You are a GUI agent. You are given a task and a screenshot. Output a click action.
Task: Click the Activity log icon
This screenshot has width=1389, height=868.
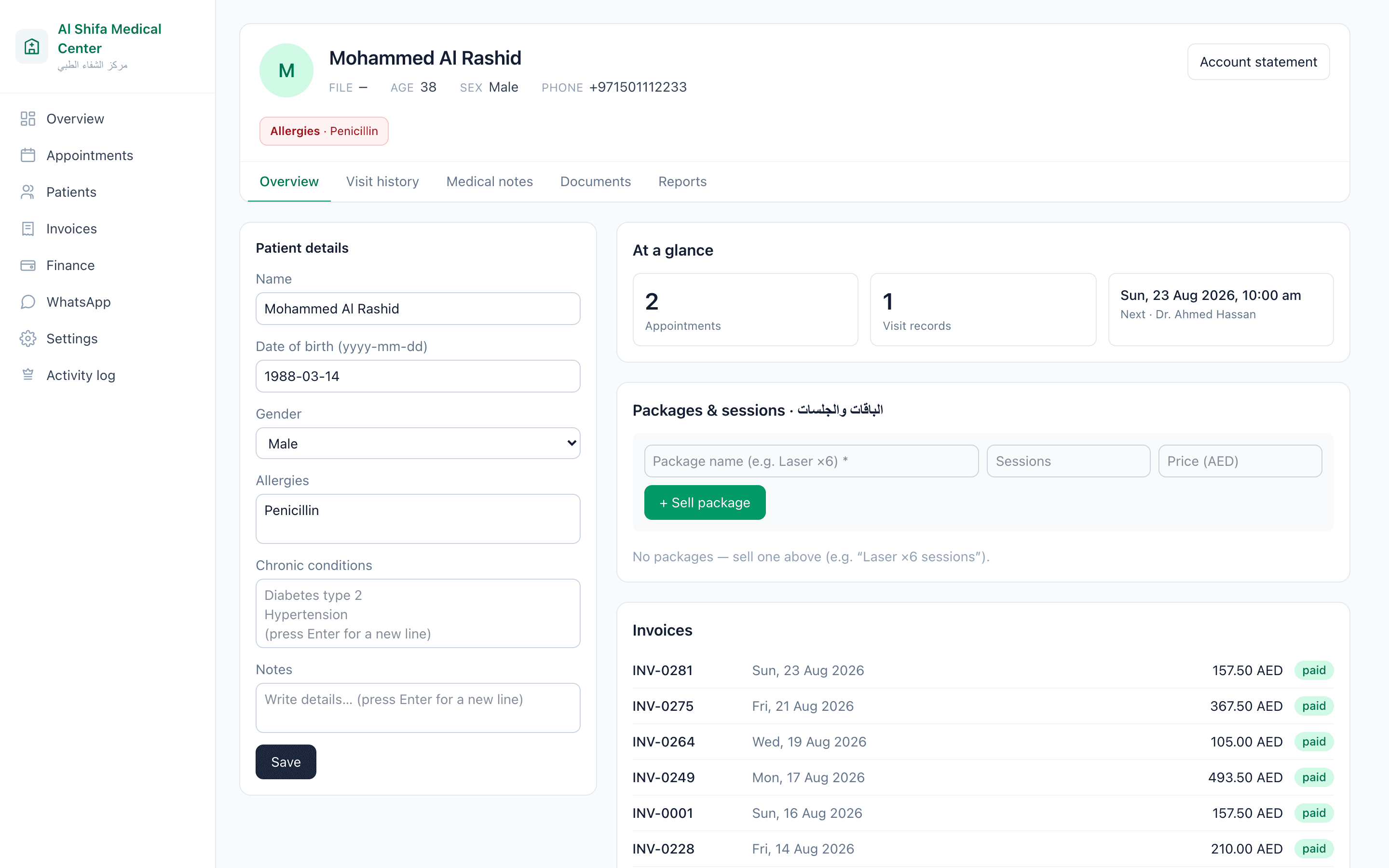[27, 375]
